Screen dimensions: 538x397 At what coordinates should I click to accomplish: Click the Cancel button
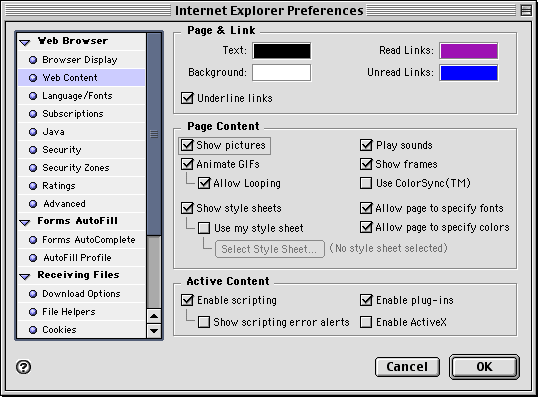click(x=407, y=367)
